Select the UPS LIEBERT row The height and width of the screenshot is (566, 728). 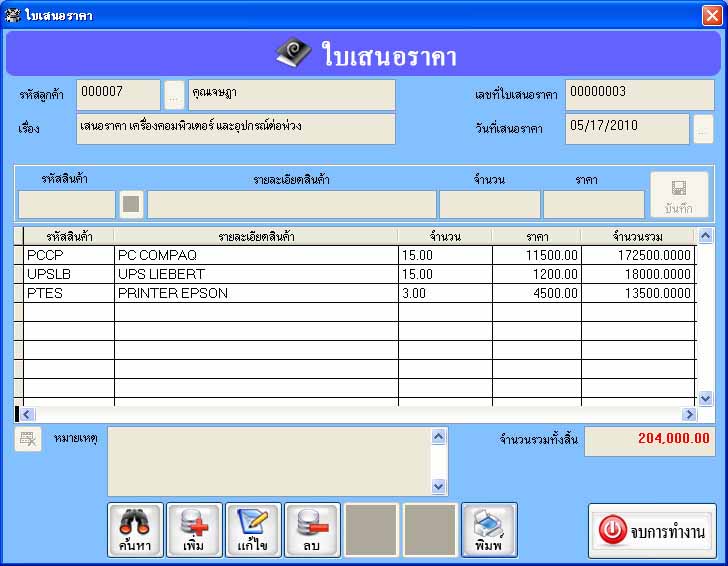click(x=359, y=274)
